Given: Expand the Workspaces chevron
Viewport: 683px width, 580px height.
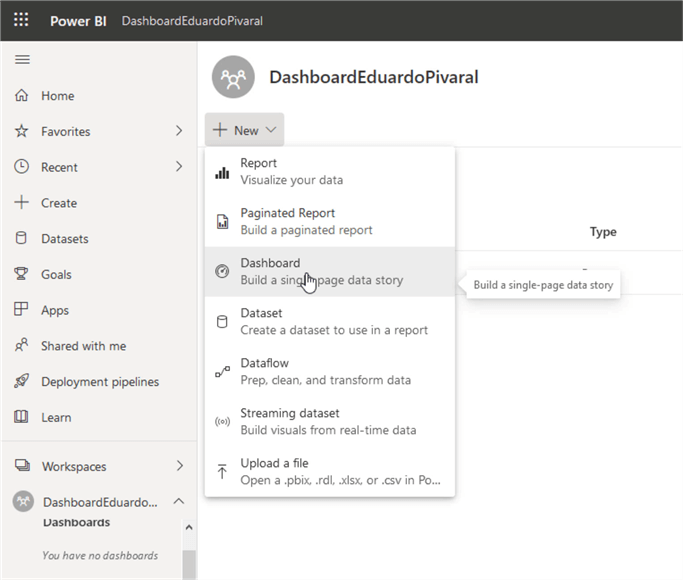Looking at the screenshot, I should coord(179,466).
